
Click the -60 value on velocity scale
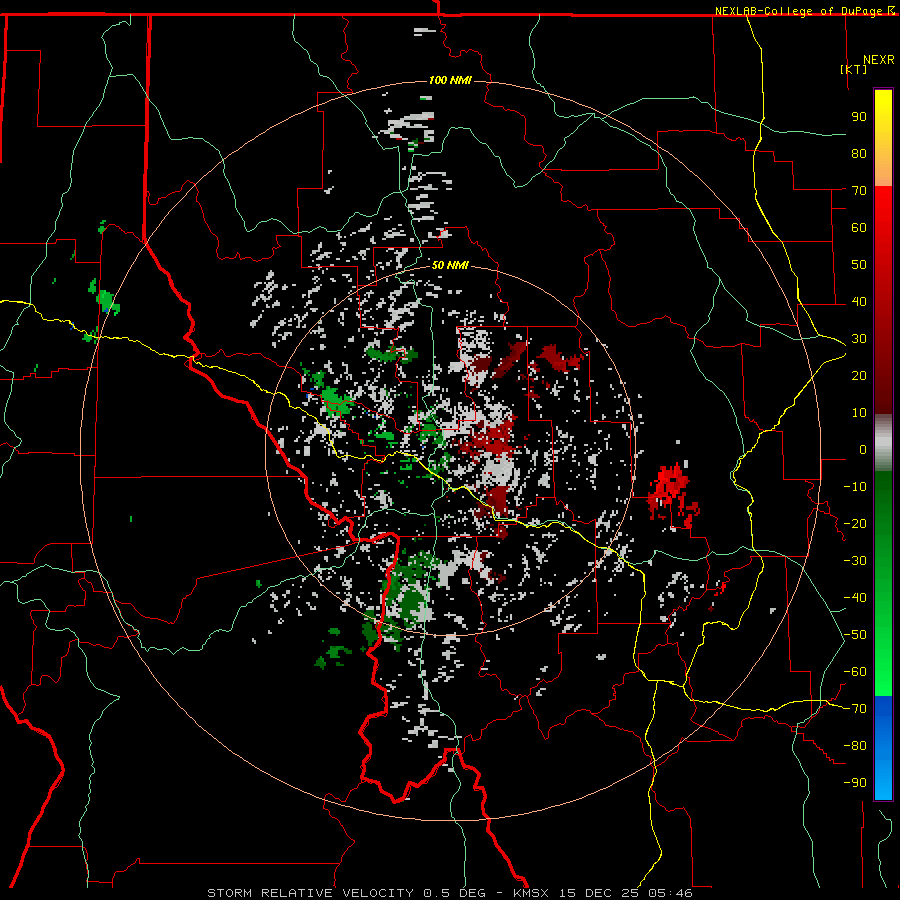(x=855, y=672)
